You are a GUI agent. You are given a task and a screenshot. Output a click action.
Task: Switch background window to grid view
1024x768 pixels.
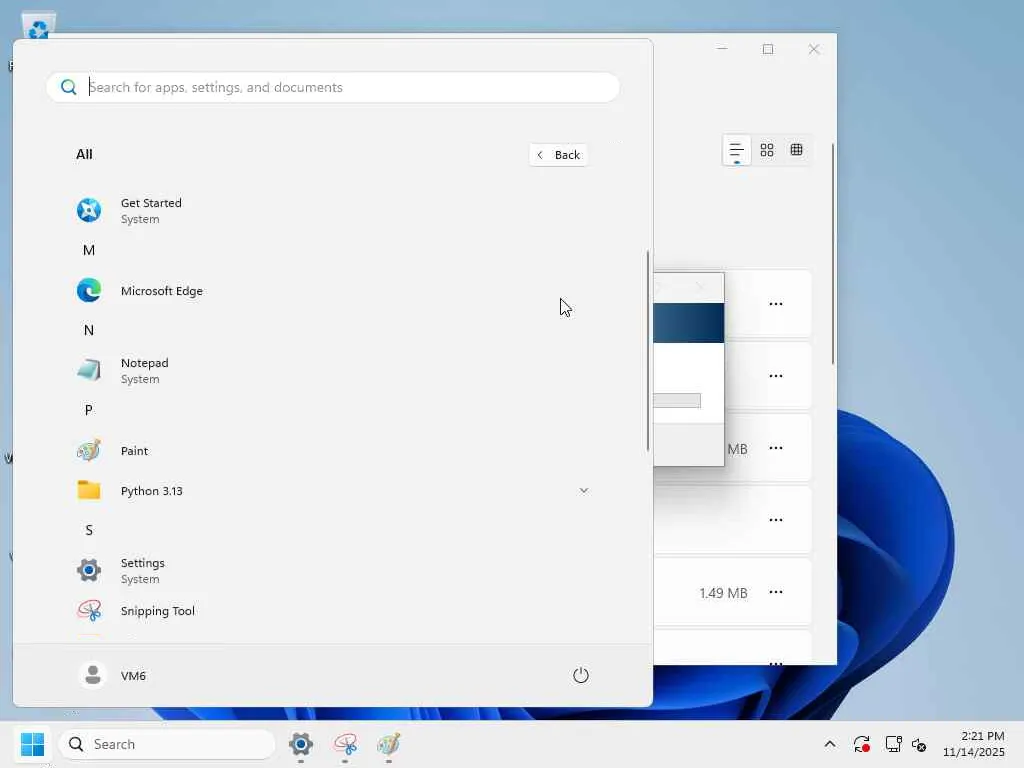(x=767, y=150)
